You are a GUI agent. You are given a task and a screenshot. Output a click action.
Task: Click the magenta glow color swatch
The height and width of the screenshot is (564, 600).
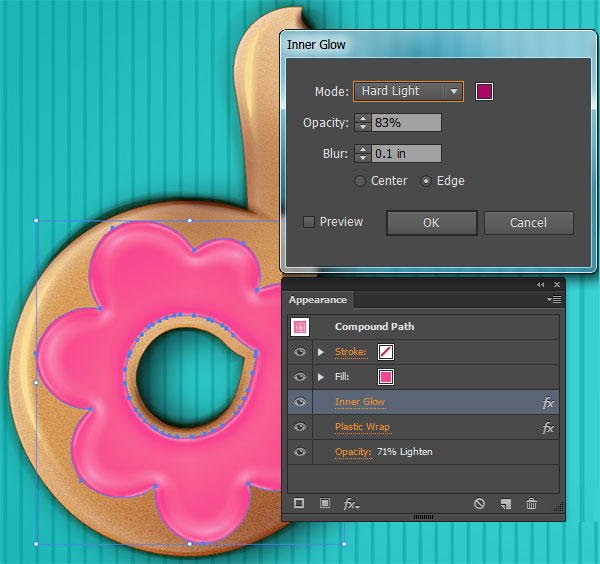(x=485, y=91)
